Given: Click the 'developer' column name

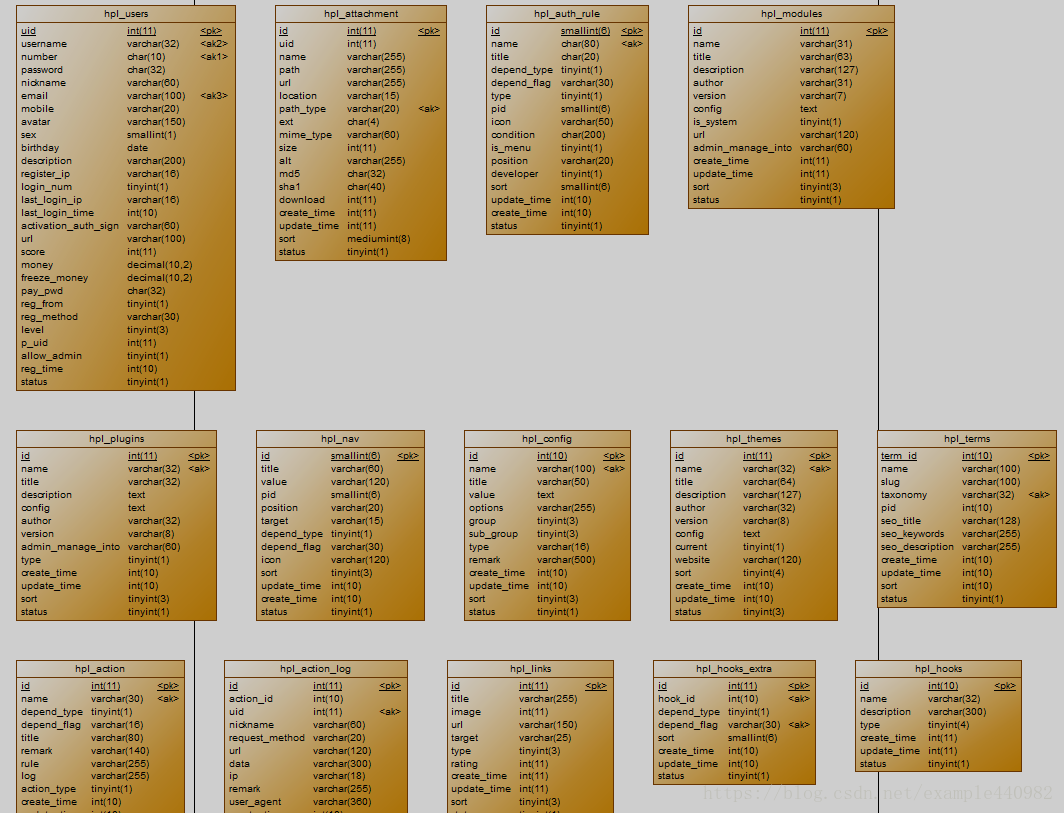Looking at the screenshot, I should pyautogui.click(x=515, y=174).
